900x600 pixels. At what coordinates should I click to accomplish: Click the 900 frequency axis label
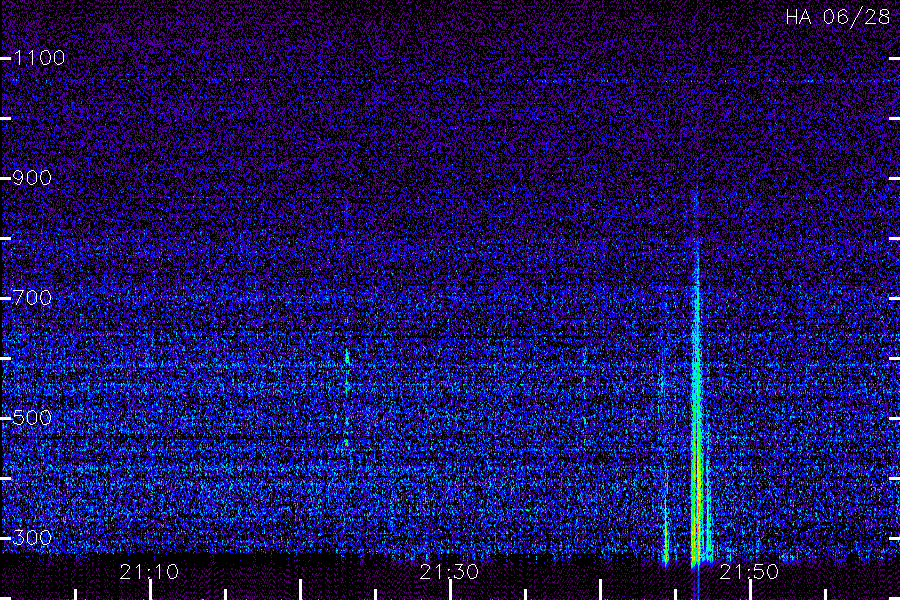coord(32,177)
